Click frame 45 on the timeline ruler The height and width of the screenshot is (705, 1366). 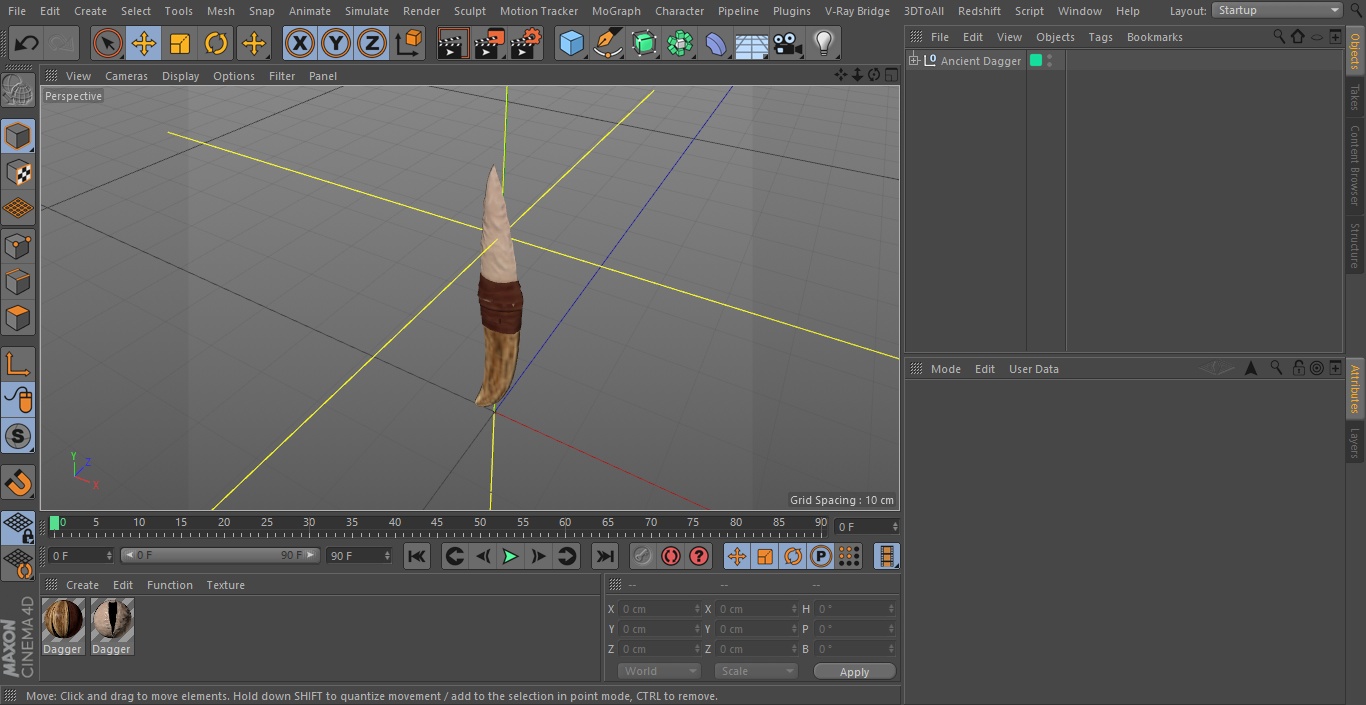tap(437, 523)
